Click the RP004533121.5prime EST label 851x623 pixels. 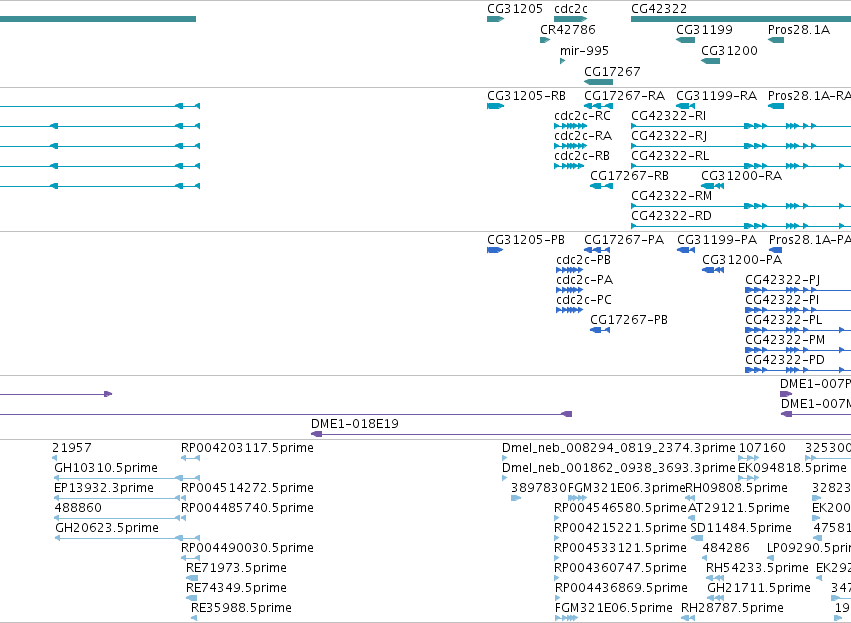click(620, 548)
